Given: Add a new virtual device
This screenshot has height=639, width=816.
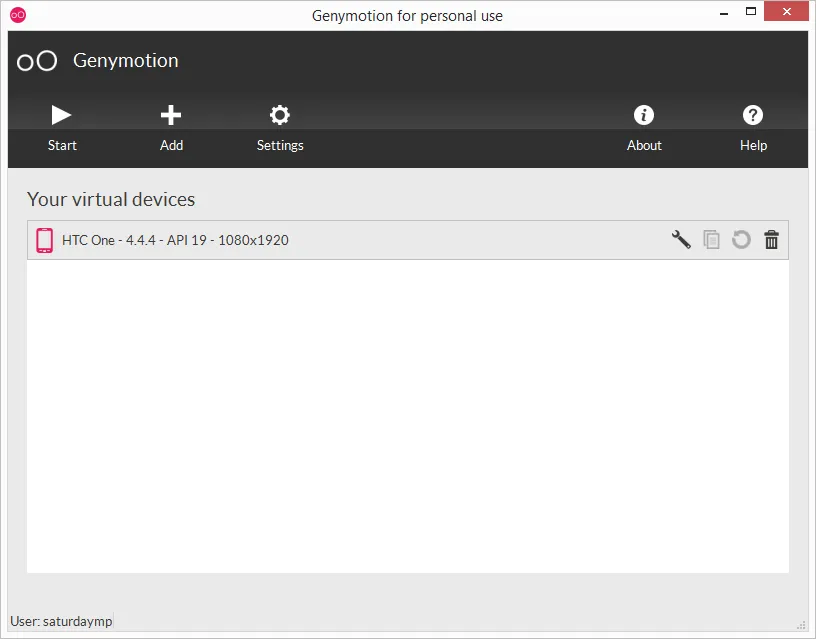Looking at the screenshot, I should point(171,128).
